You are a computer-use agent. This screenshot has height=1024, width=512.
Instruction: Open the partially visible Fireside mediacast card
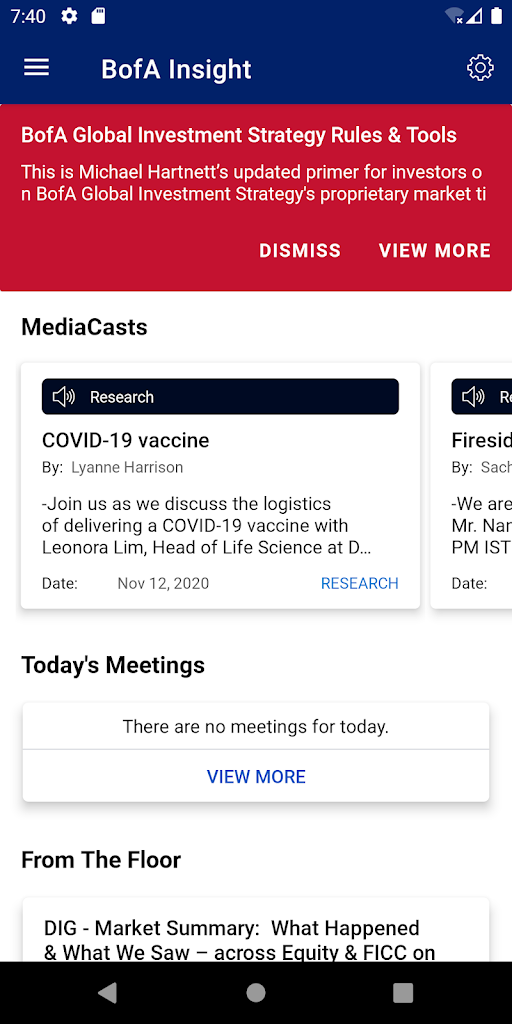click(x=472, y=486)
